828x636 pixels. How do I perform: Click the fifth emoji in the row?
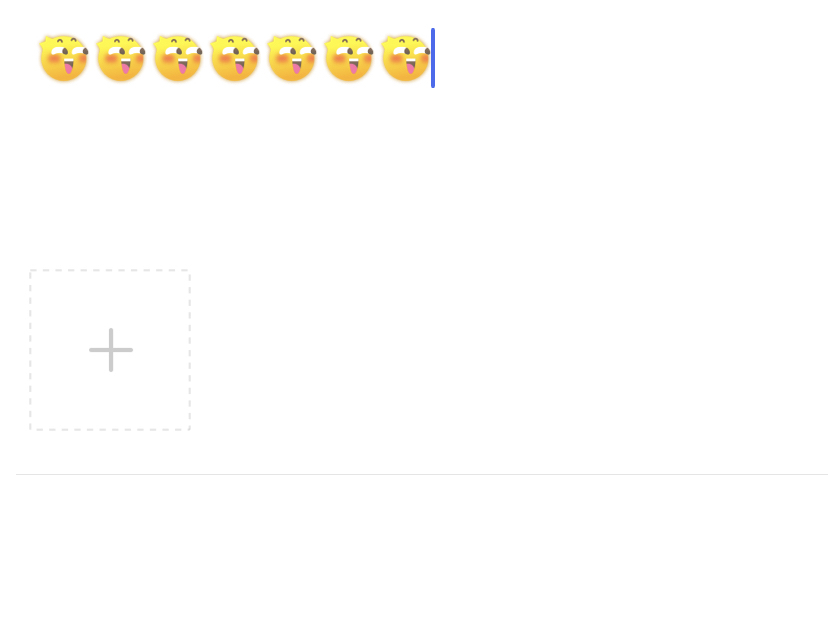tap(292, 58)
